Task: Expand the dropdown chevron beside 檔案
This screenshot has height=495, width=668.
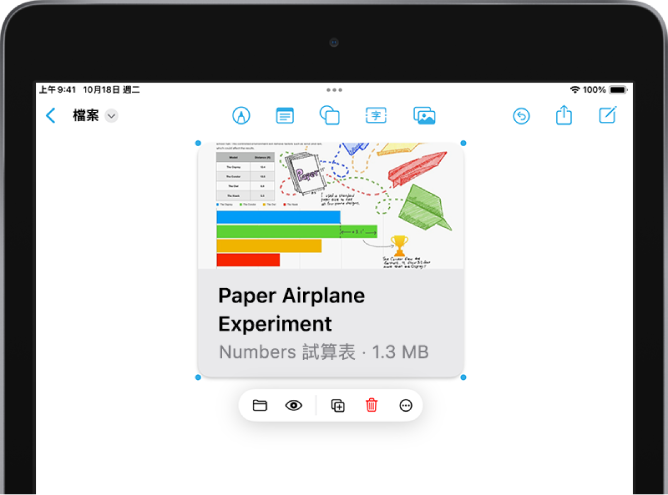Action: [x=112, y=116]
